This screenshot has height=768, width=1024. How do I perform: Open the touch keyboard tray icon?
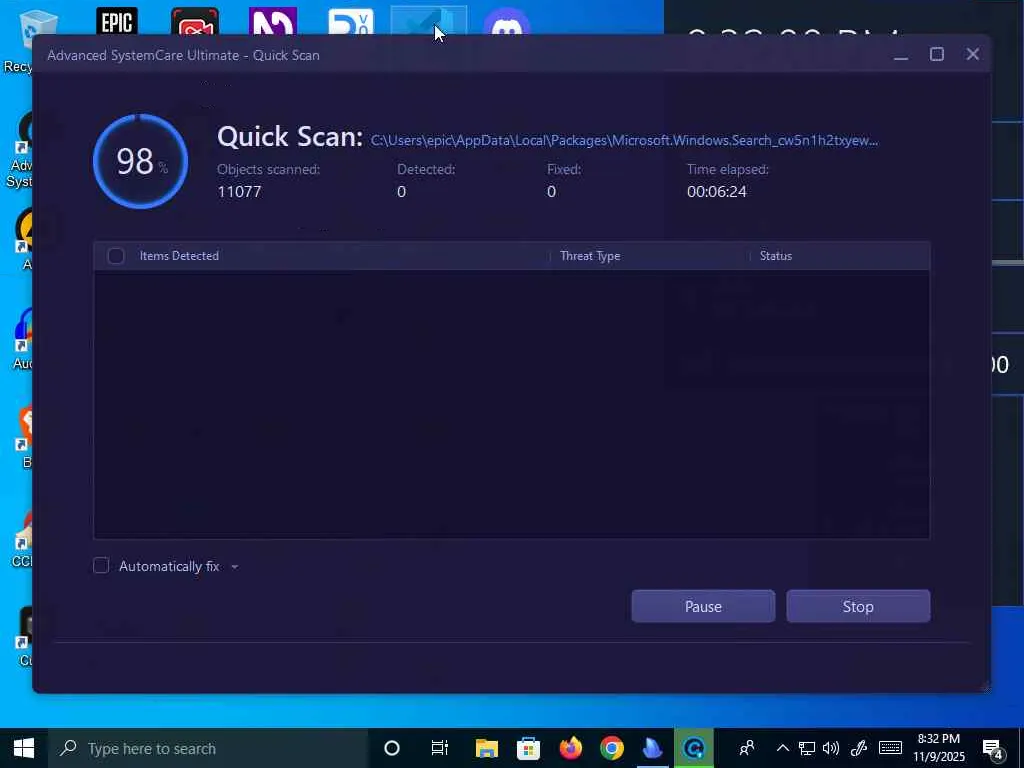890,748
